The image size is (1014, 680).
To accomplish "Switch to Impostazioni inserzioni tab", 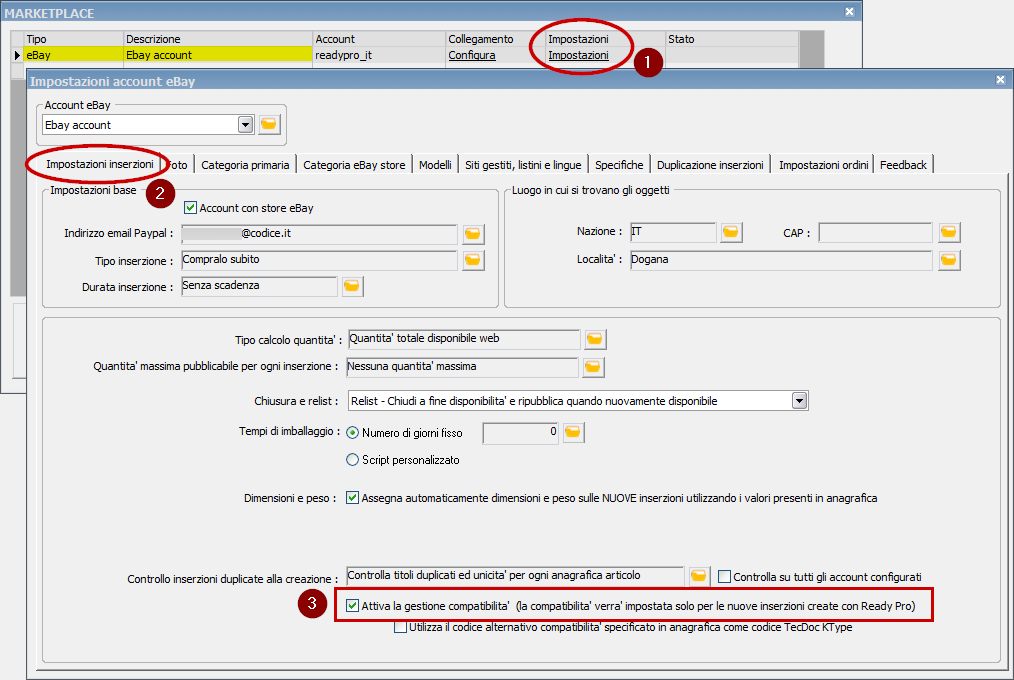I will coord(100,164).
